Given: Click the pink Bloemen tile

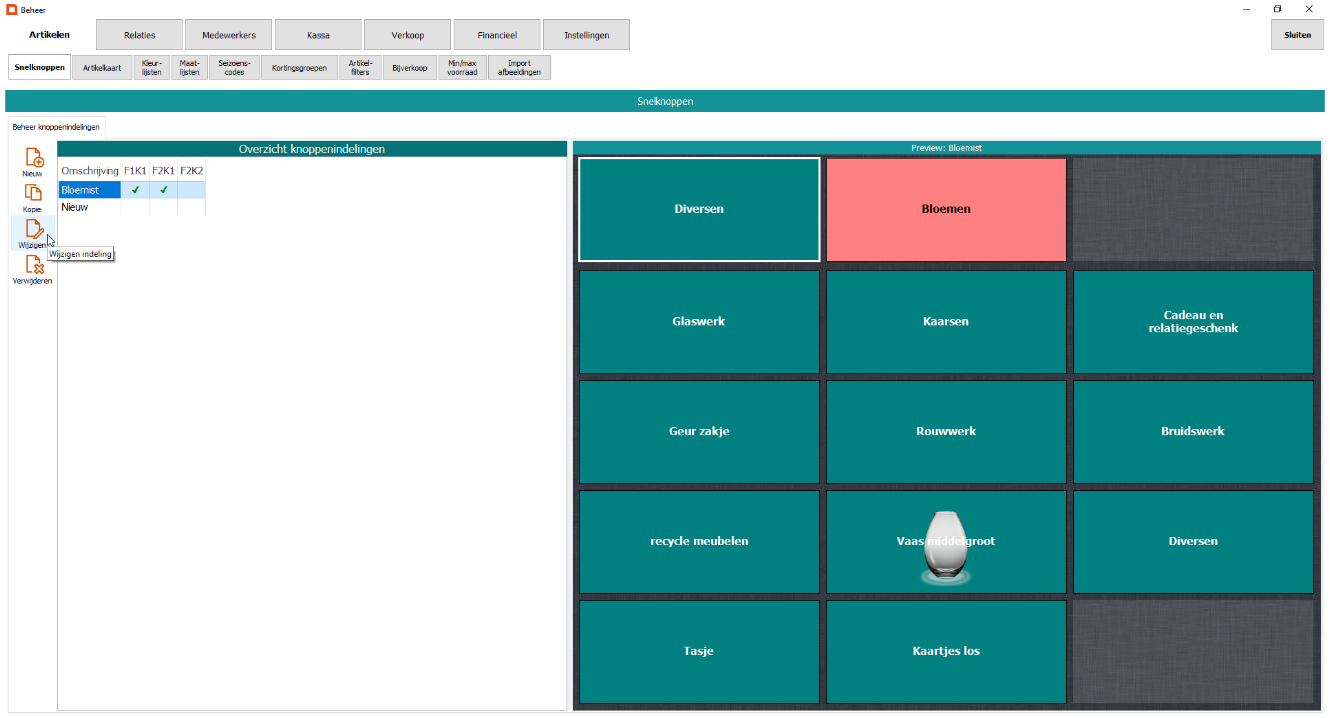Looking at the screenshot, I should click(x=946, y=210).
